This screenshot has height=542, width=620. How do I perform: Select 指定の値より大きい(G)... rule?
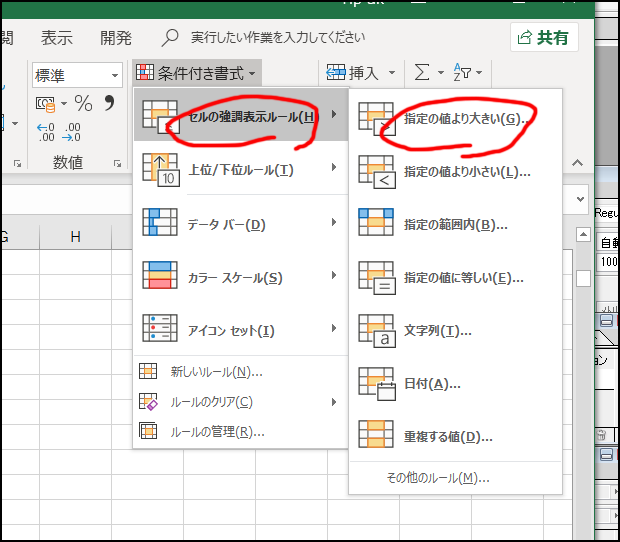(x=455, y=119)
